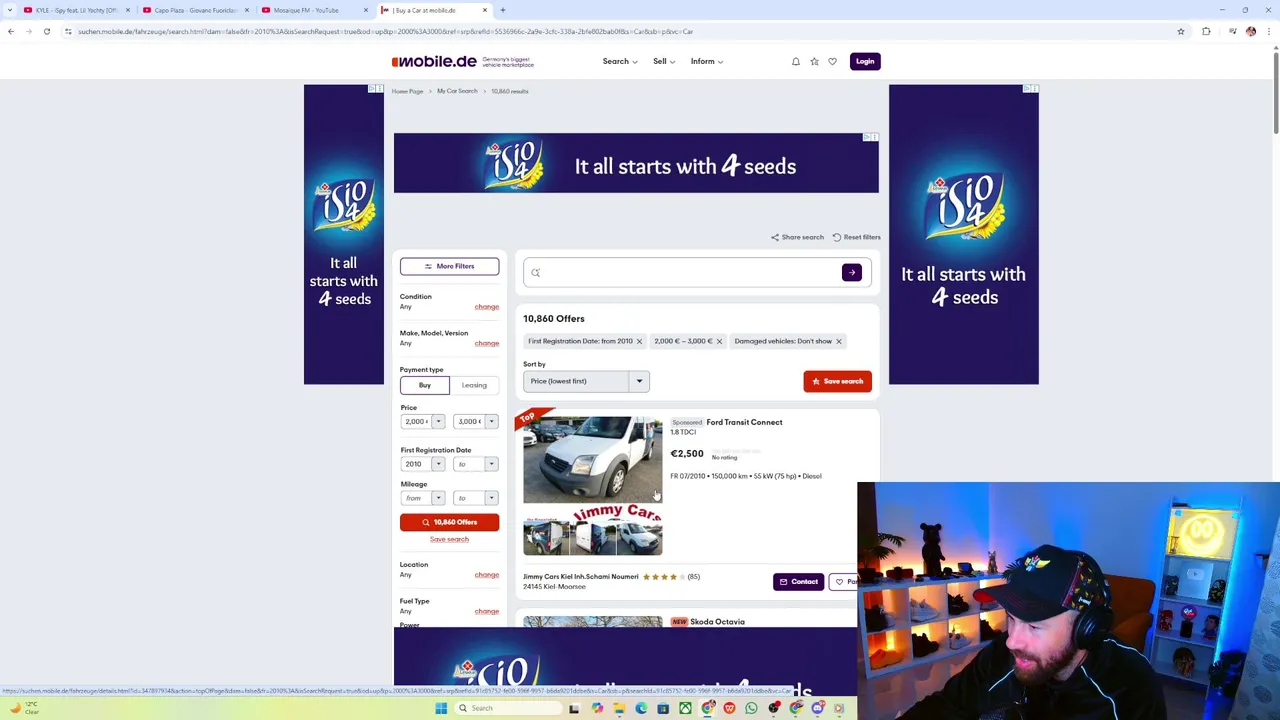The height and width of the screenshot is (720, 1280).
Task: Click the mobile.de logo
Action: (434, 61)
